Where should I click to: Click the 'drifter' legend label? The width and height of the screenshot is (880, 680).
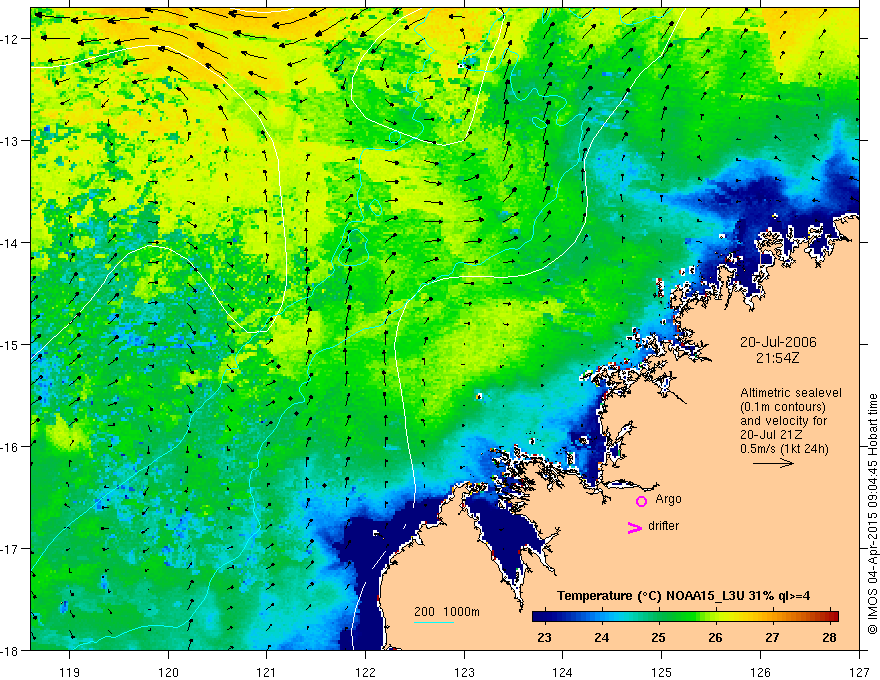[663, 526]
